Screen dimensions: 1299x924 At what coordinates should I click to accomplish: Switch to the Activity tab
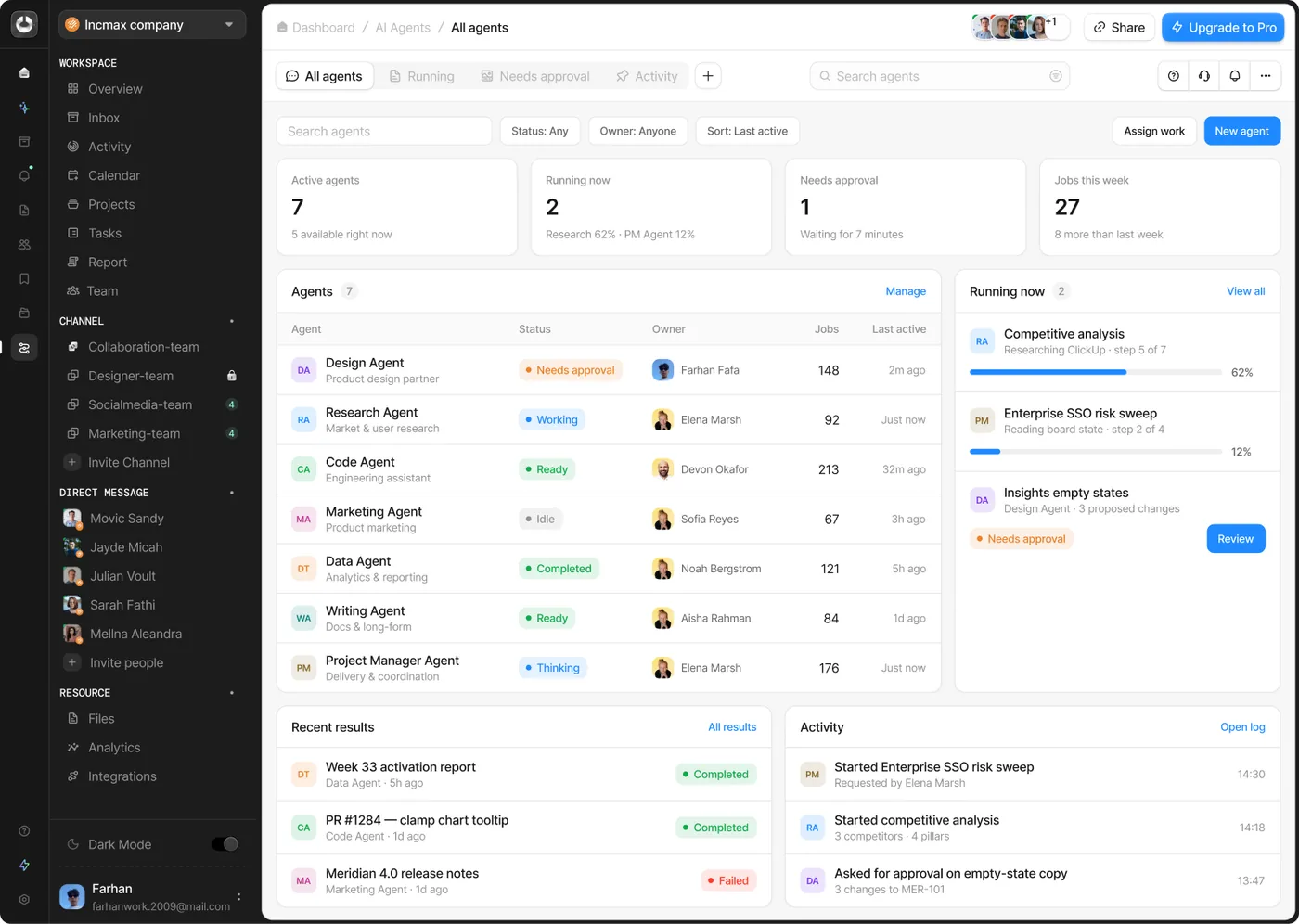tap(647, 76)
